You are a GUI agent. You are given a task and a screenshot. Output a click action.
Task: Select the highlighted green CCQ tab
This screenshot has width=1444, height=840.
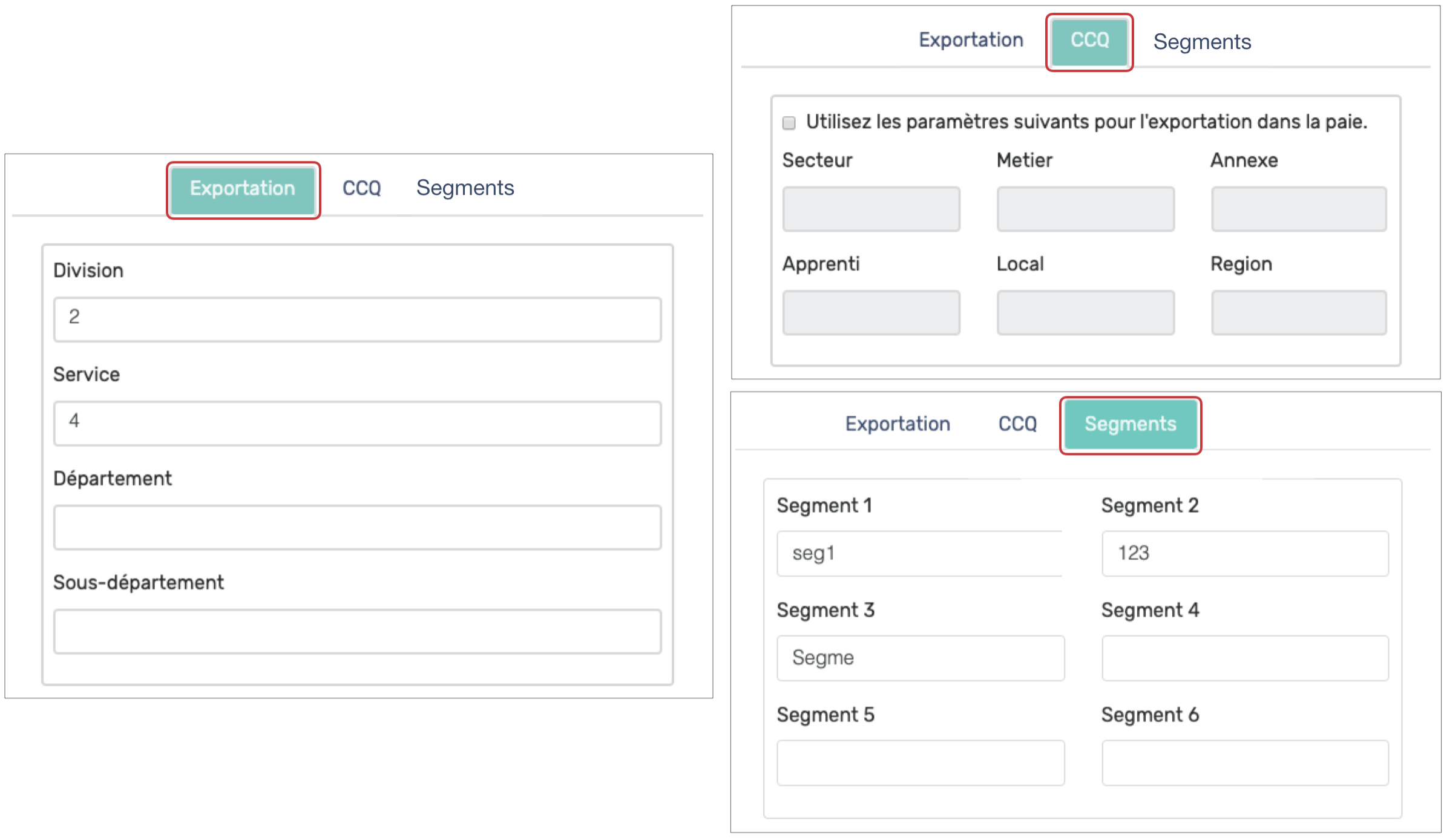[x=1089, y=41]
